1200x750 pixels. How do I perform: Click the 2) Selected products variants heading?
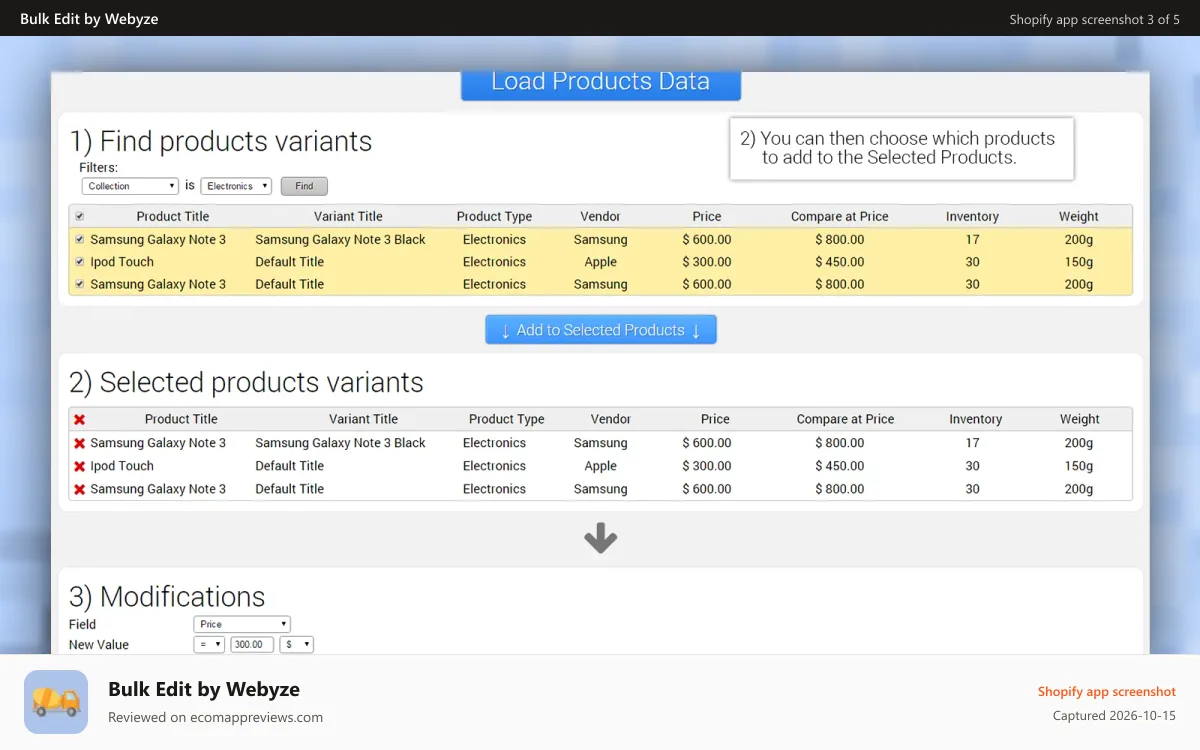tap(246, 383)
